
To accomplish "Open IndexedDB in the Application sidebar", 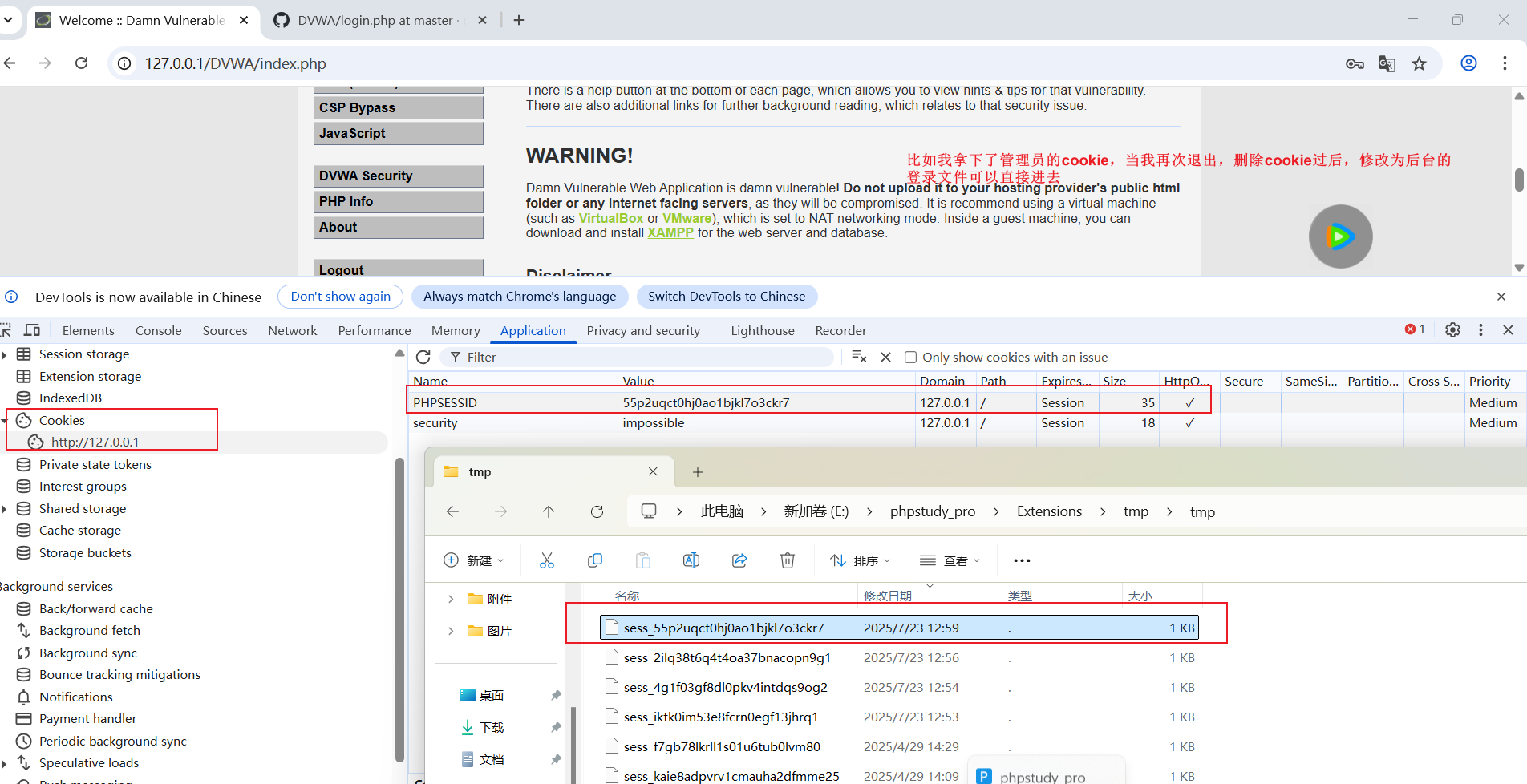I will [70, 398].
